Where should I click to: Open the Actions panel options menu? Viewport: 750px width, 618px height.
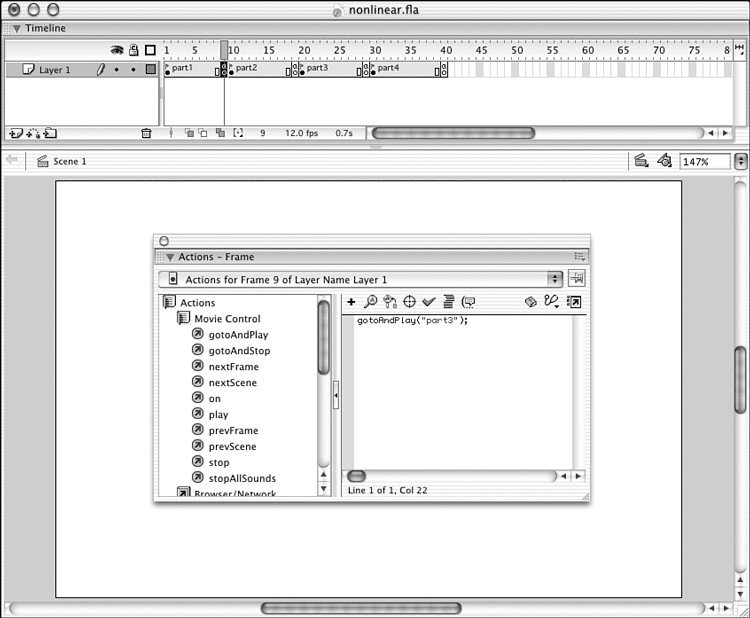[x=580, y=257]
